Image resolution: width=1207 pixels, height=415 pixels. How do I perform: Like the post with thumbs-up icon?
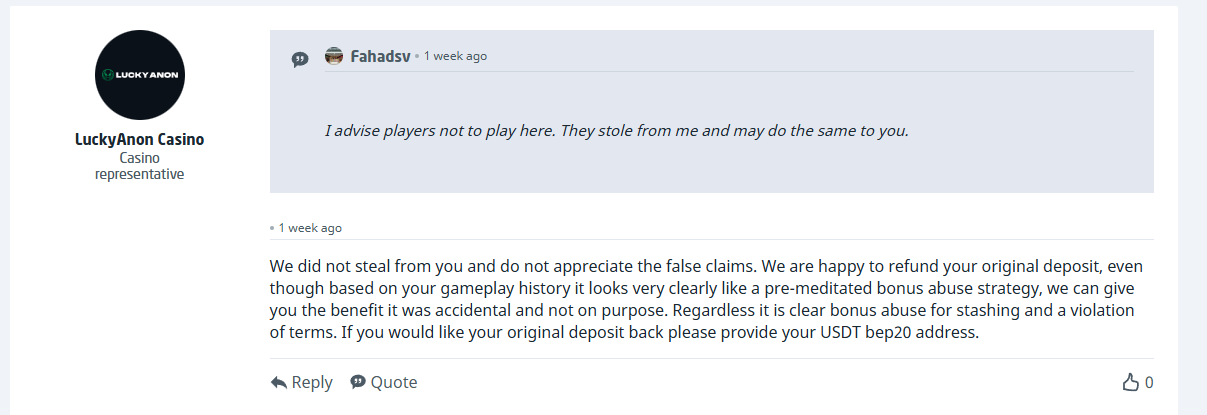(x=1131, y=382)
